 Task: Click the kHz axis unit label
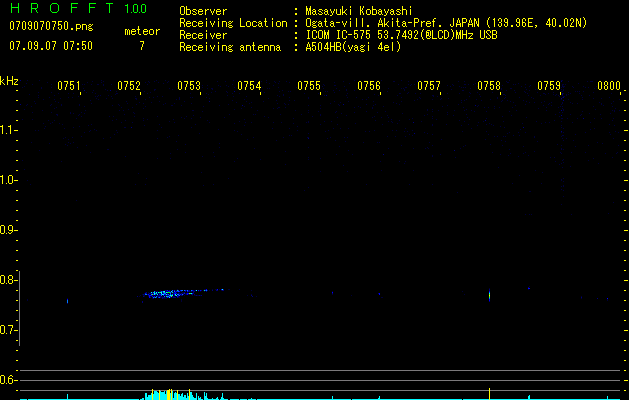9,81
